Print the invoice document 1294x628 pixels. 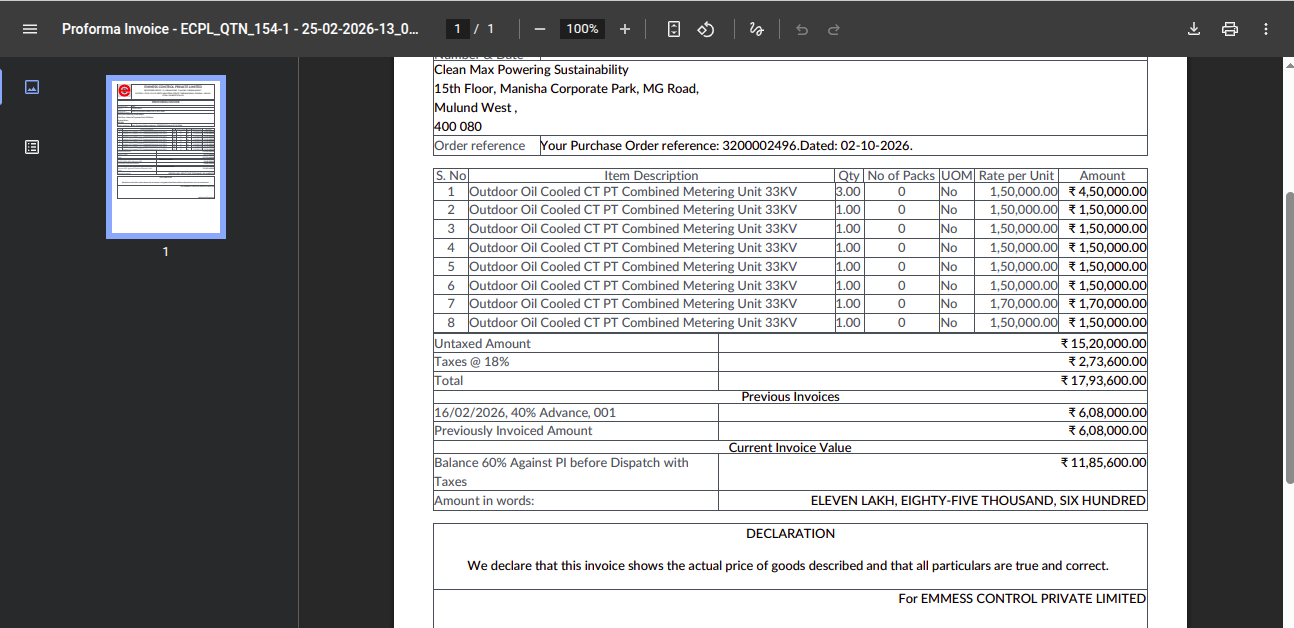pyautogui.click(x=1230, y=29)
